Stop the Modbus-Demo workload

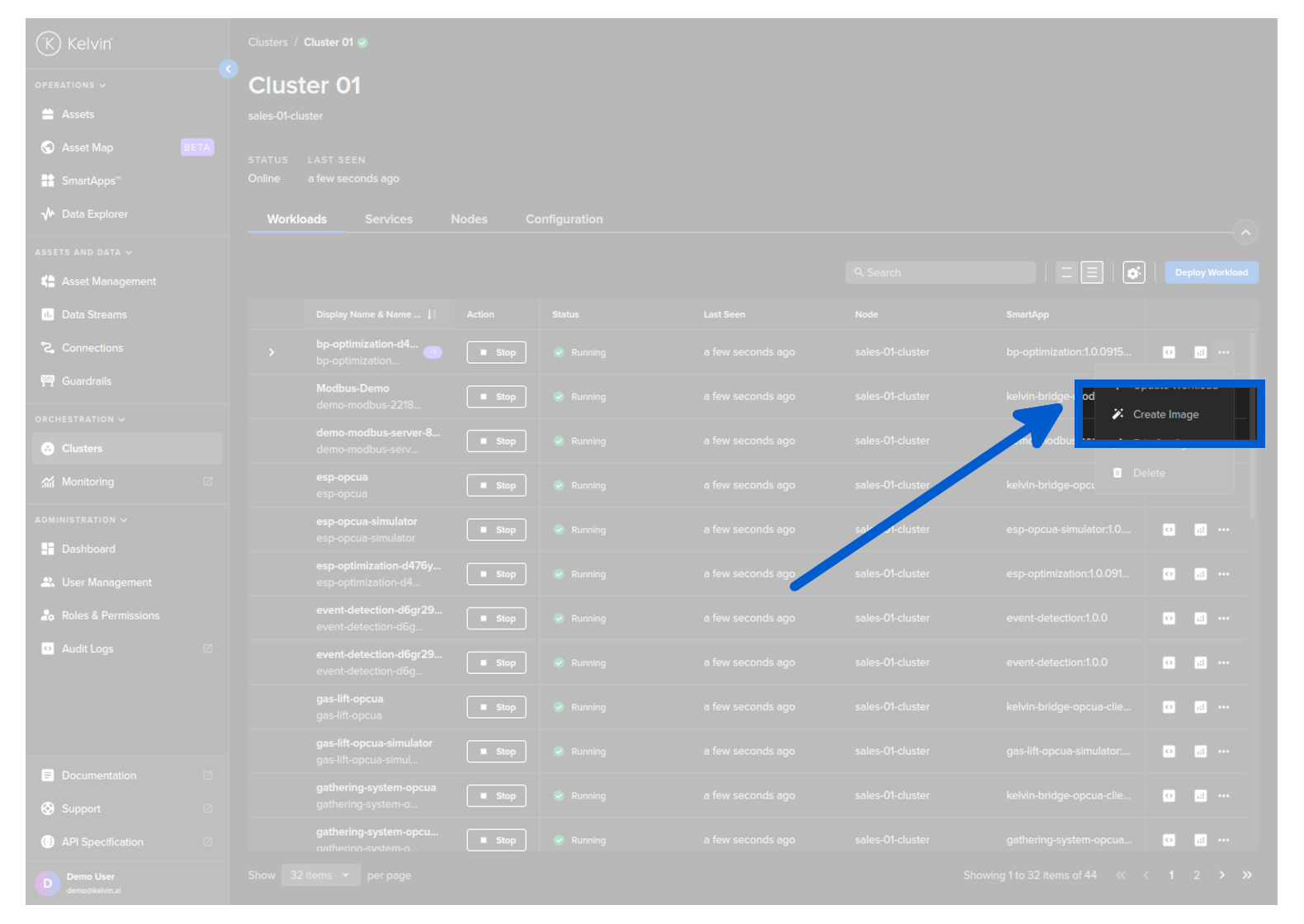[x=496, y=397]
